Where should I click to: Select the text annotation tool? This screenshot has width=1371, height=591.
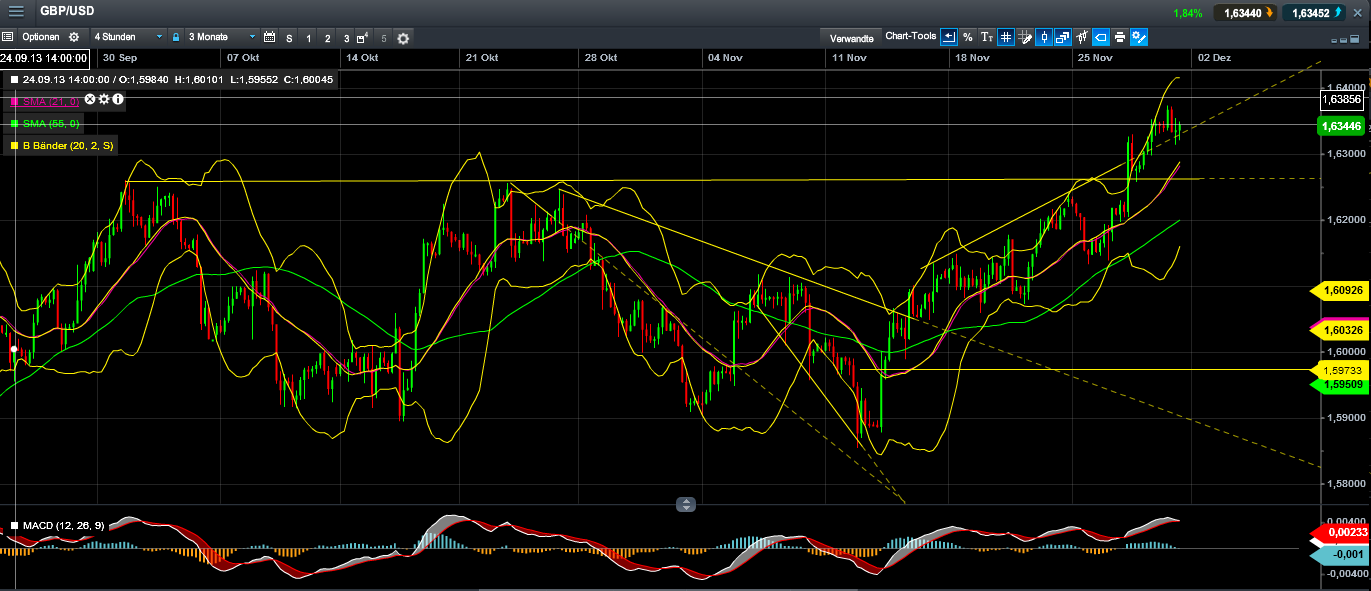(987, 37)
